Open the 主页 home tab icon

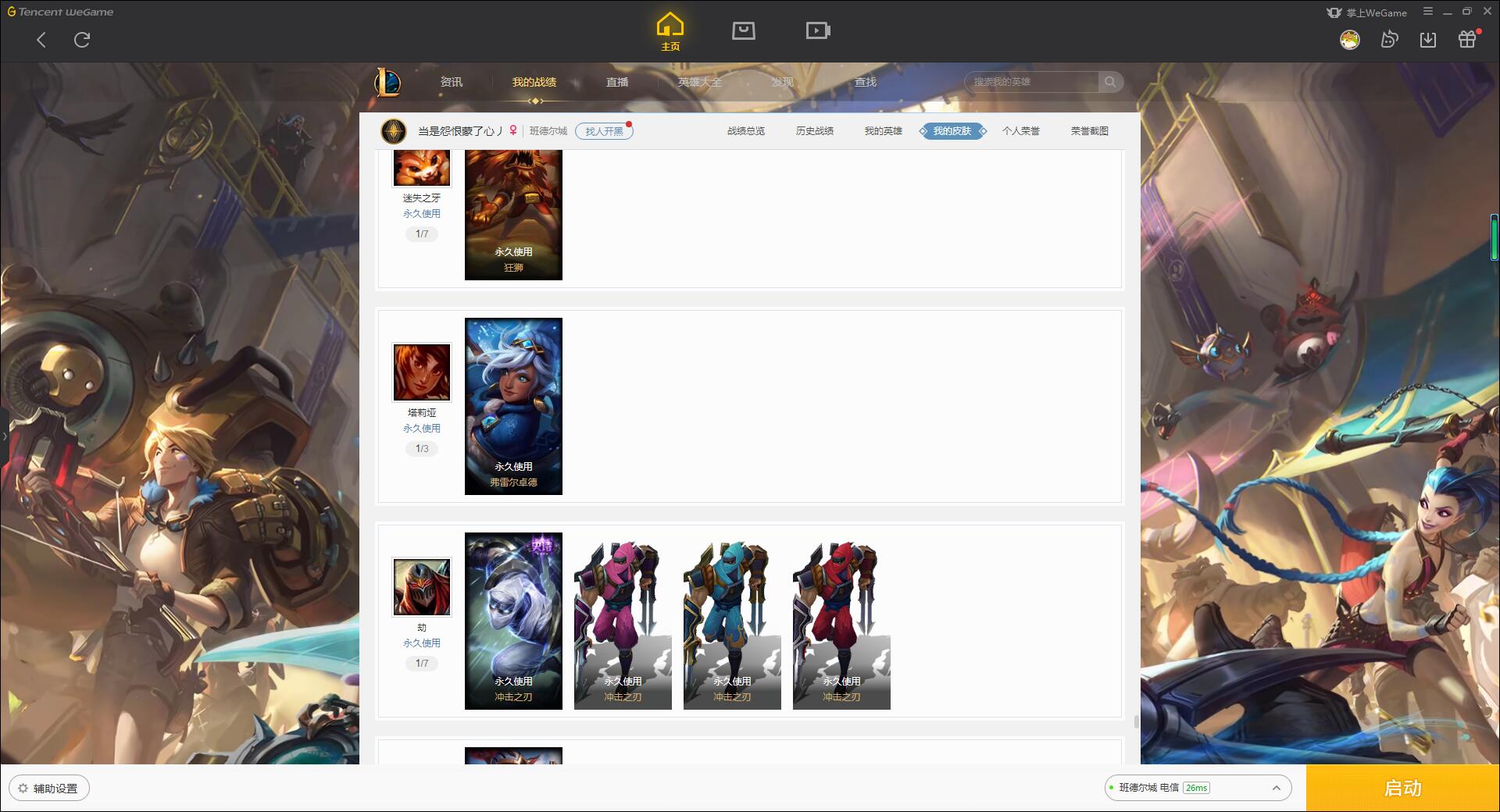670,32
